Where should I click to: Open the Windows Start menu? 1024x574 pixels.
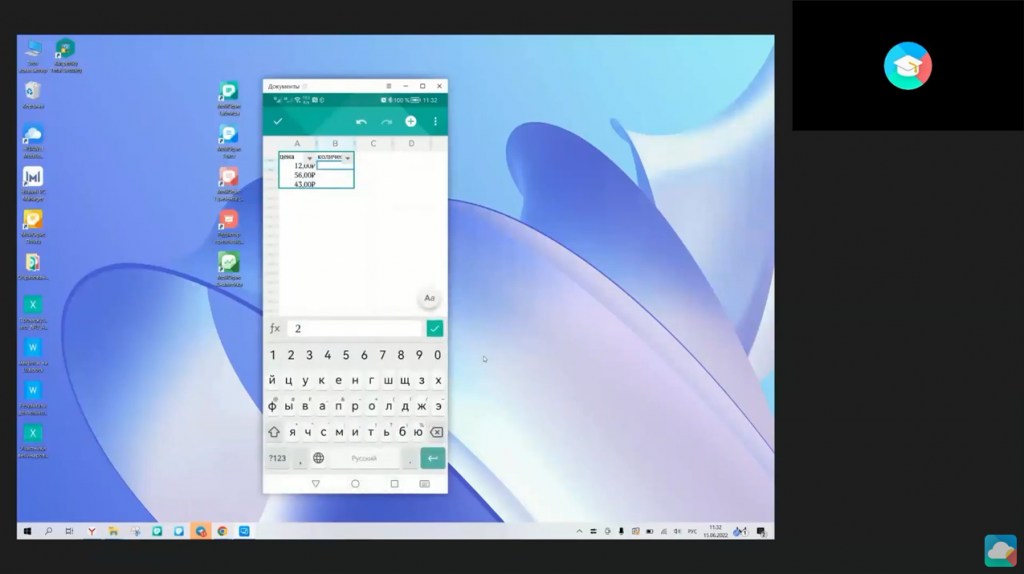pos(27,532)
